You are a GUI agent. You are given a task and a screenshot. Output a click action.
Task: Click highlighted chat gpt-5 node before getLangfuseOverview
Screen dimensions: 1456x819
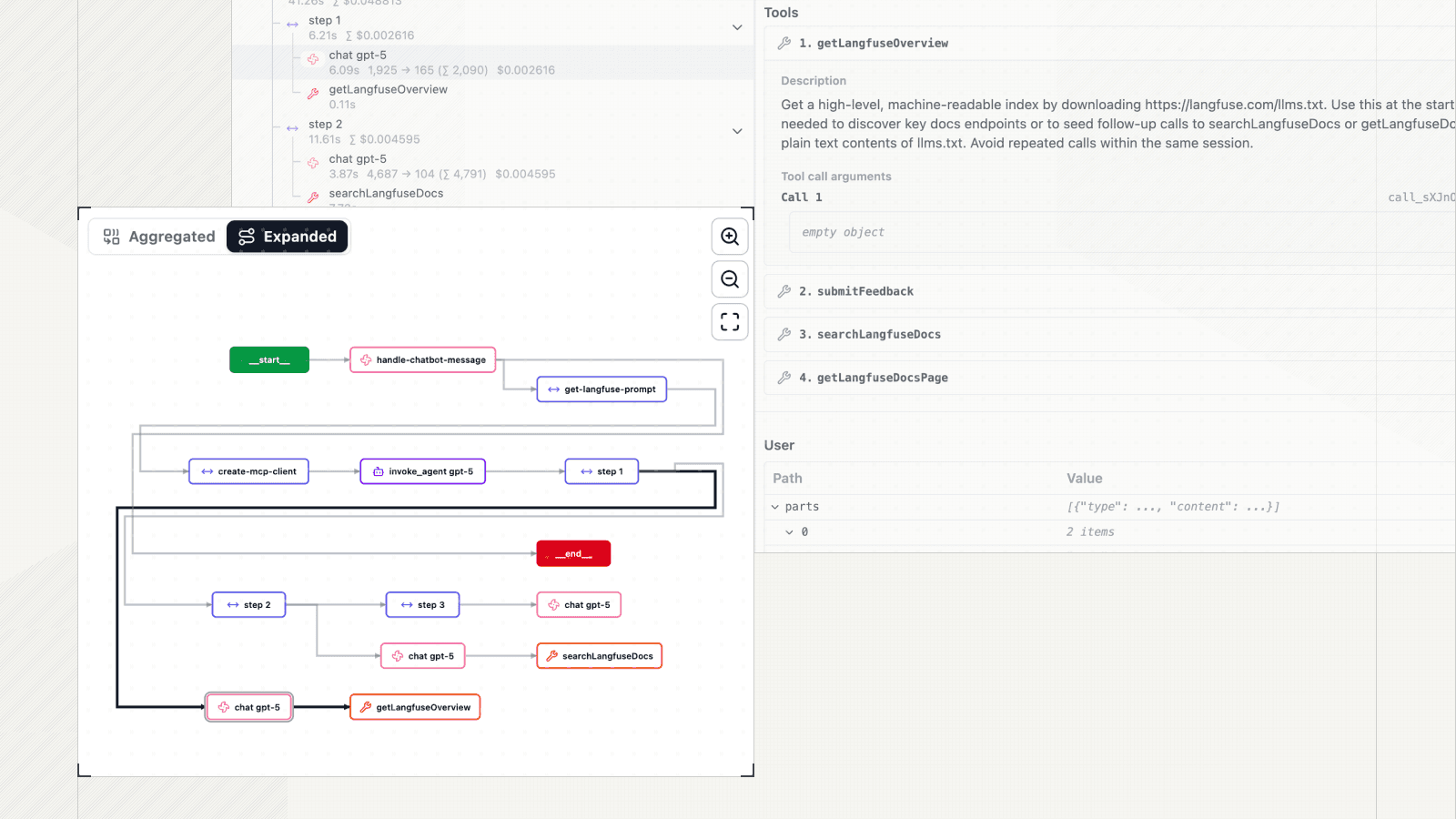tap(249, 707)
